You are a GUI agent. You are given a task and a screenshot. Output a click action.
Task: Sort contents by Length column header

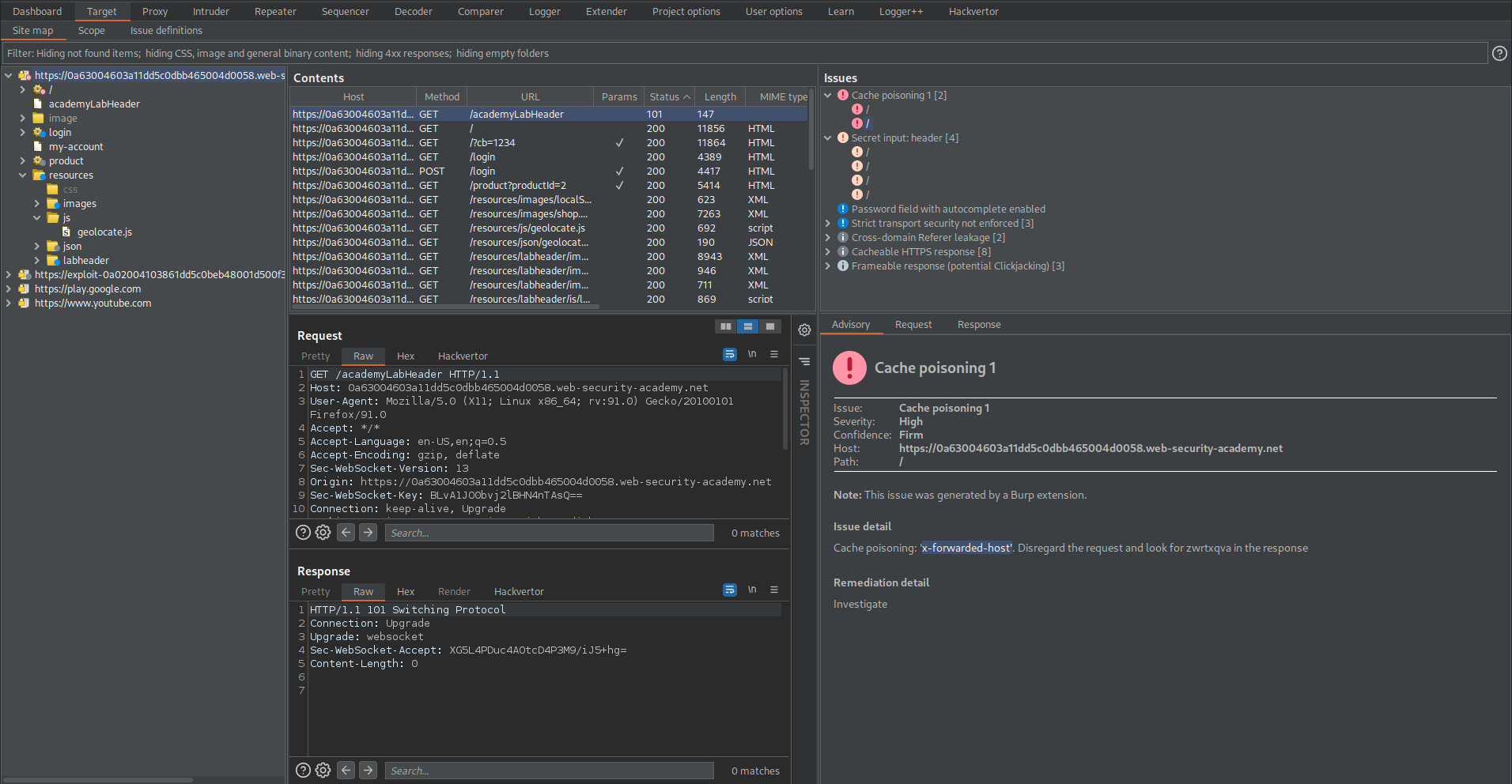point(720,96)
